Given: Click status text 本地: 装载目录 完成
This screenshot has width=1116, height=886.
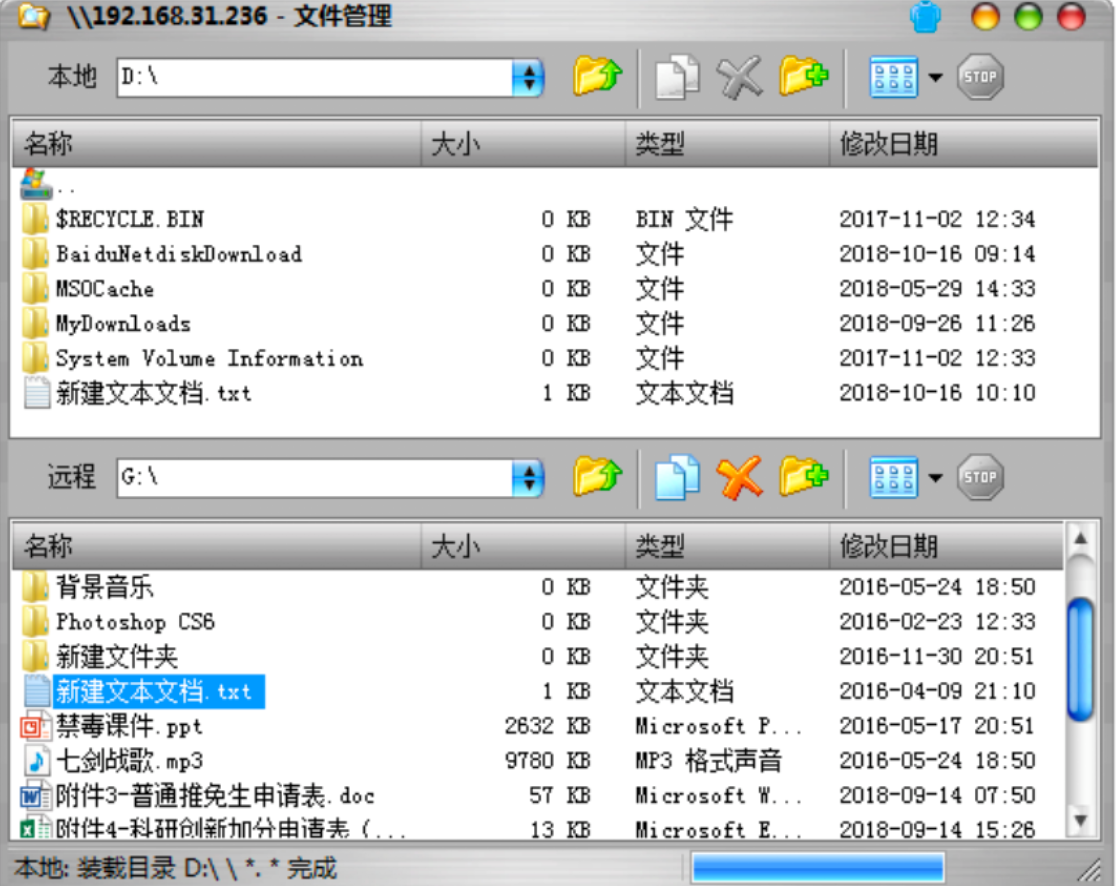Looking at the screenshot, I should coord(175,868).
